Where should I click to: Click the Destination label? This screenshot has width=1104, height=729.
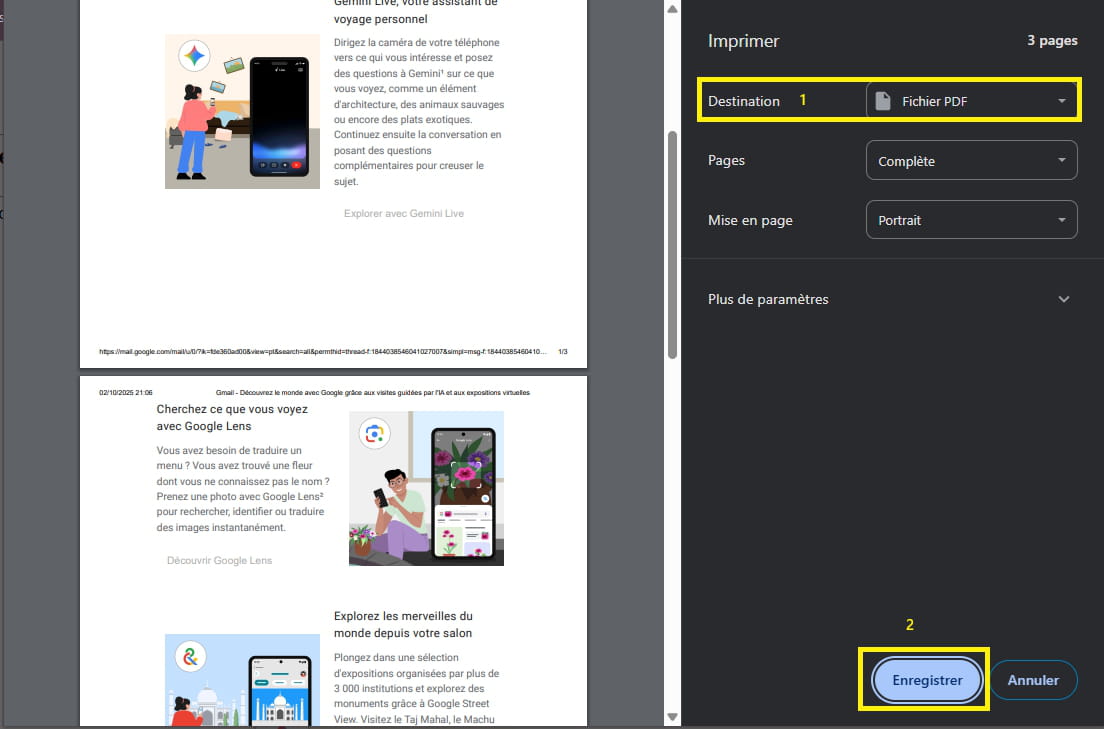[x=744, y=101]
